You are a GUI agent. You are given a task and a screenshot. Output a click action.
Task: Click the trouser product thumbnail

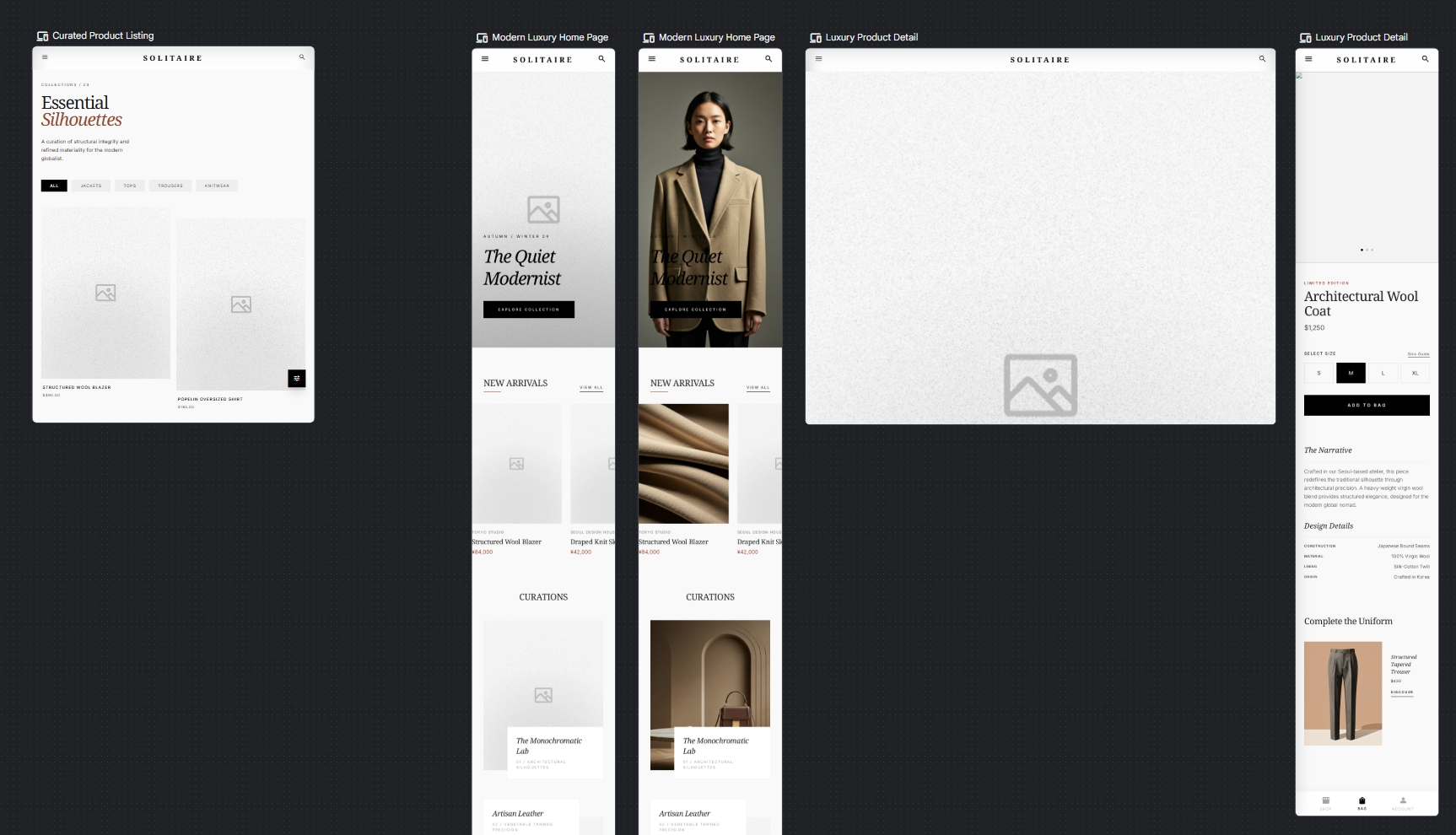[x=1343, y=693]
